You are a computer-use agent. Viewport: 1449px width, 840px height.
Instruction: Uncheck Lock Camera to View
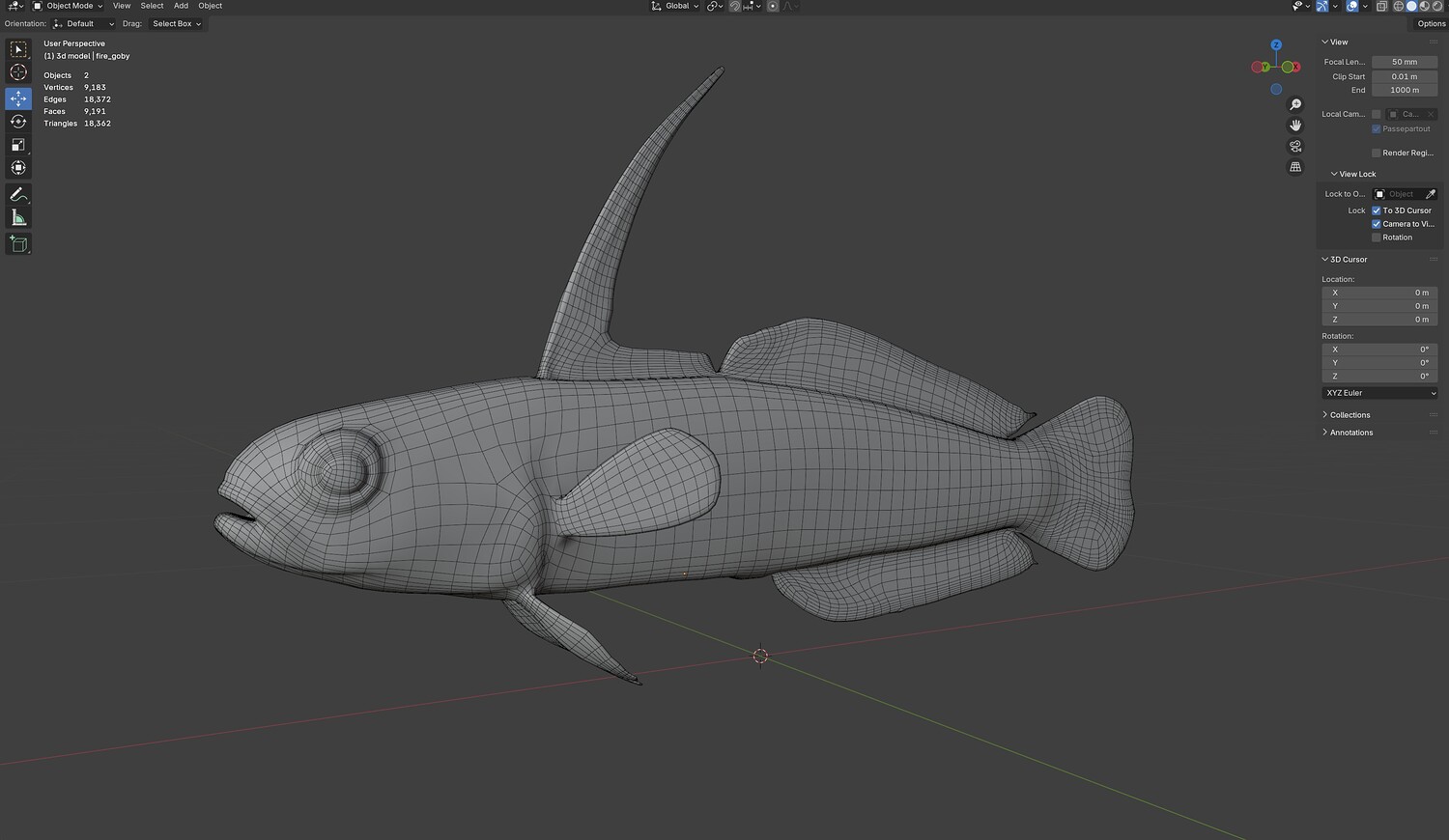(x=1377, y=224)
